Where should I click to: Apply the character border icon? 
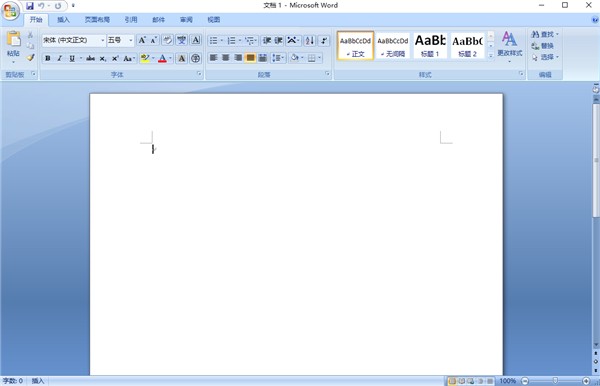(196, 40)
